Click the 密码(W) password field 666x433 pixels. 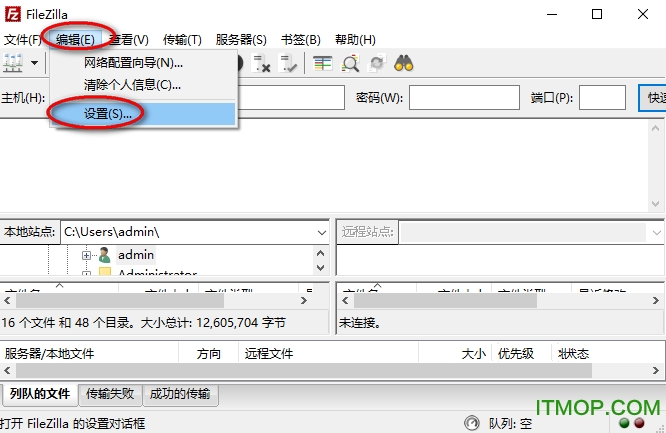point(464,98)
